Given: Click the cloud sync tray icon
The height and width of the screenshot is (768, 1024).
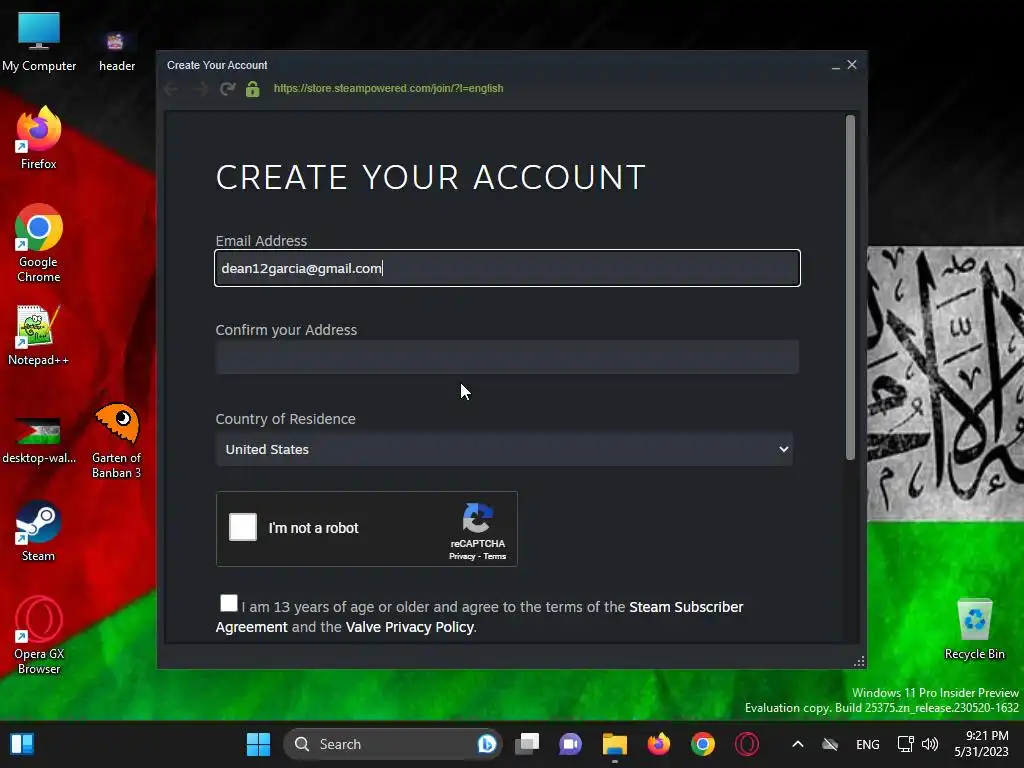Looking at the screenshot, I should tap(830, 744).
